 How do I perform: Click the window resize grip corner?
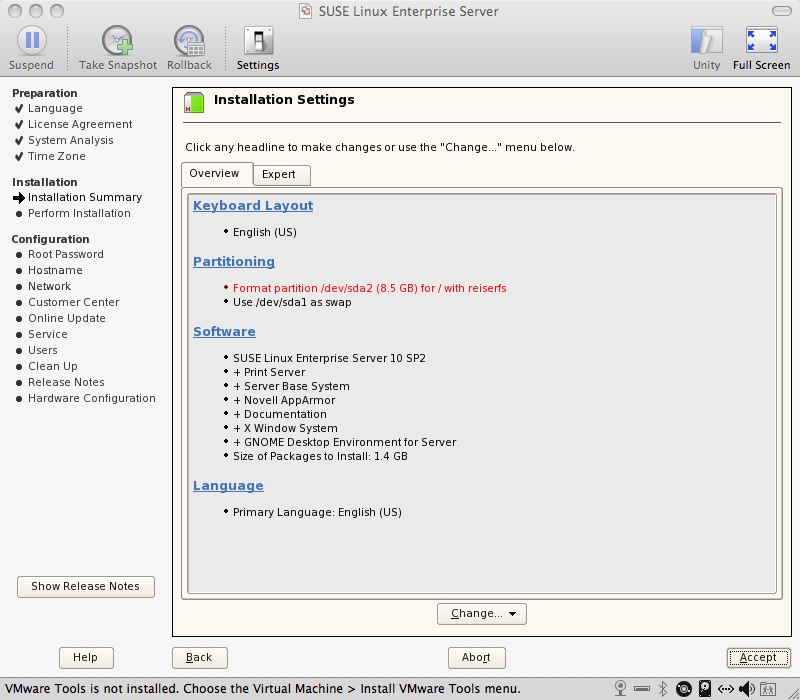(793, 693)
